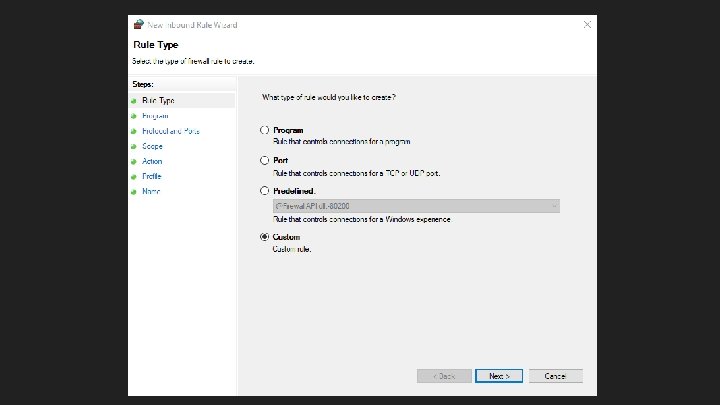
Task: Click the green bullet beside Name step
Action: tap(134, 191)
